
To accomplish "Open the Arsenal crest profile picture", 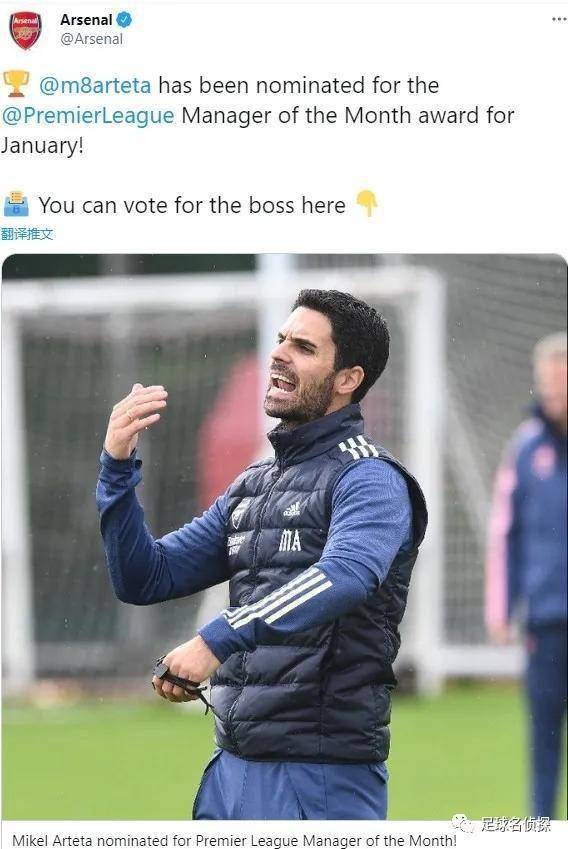I will [25, 31].
